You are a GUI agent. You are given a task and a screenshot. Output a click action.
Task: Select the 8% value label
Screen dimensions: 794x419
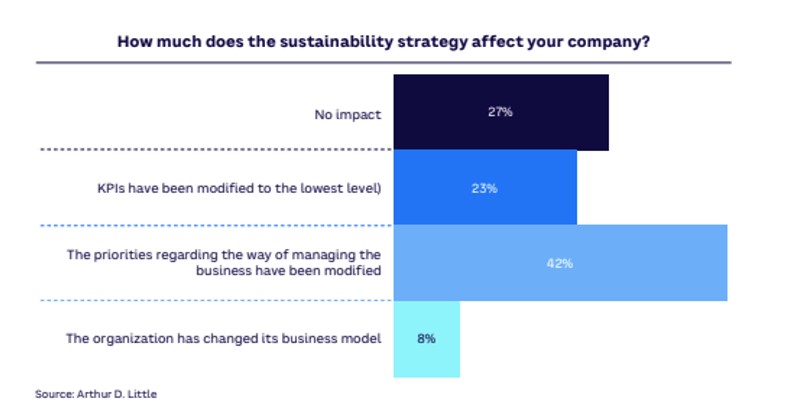point(426,339)
